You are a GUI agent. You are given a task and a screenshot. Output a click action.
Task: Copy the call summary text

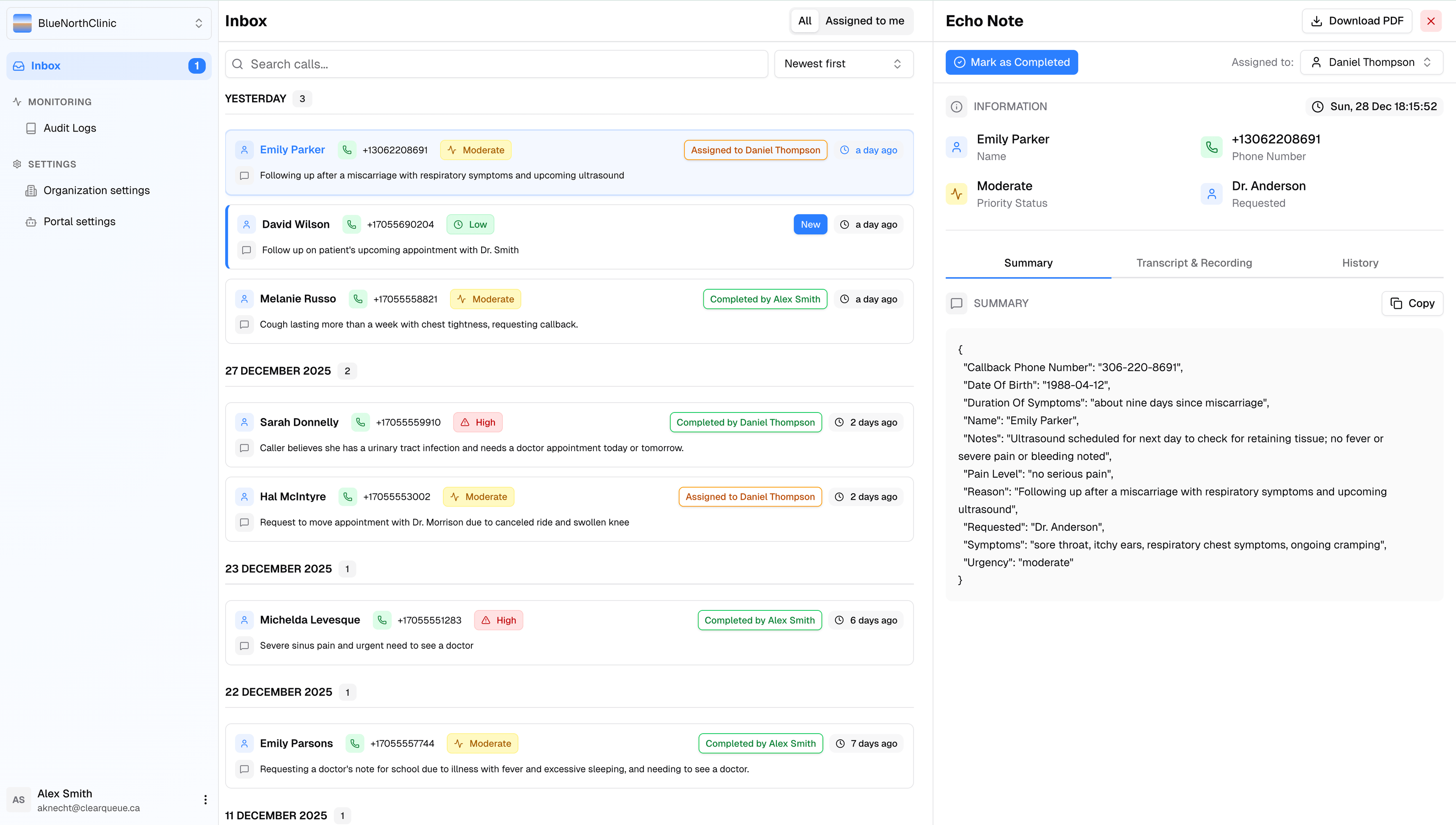pos(1412,303)
